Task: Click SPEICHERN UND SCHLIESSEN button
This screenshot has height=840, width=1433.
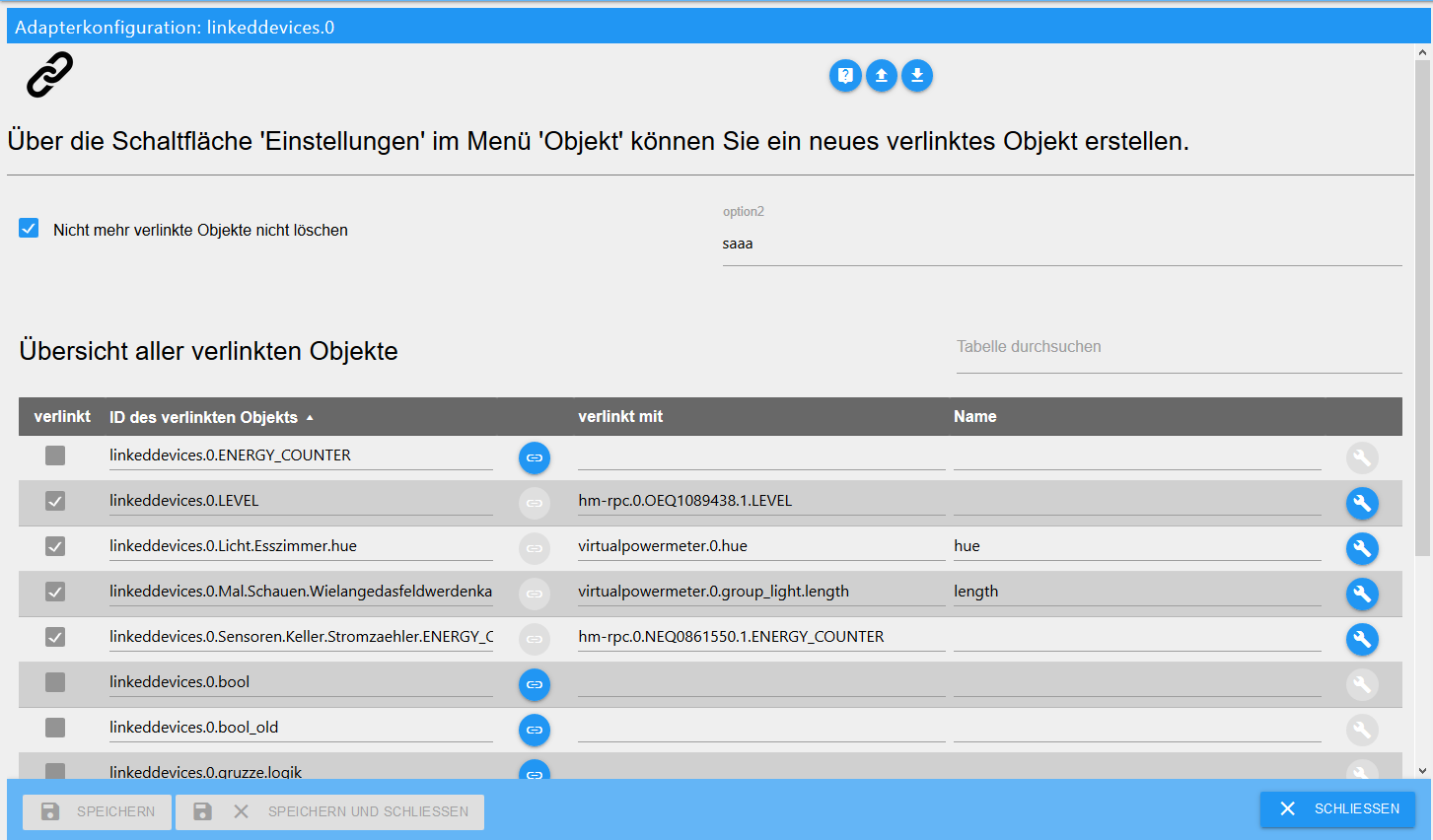Action: click(330, 811)
